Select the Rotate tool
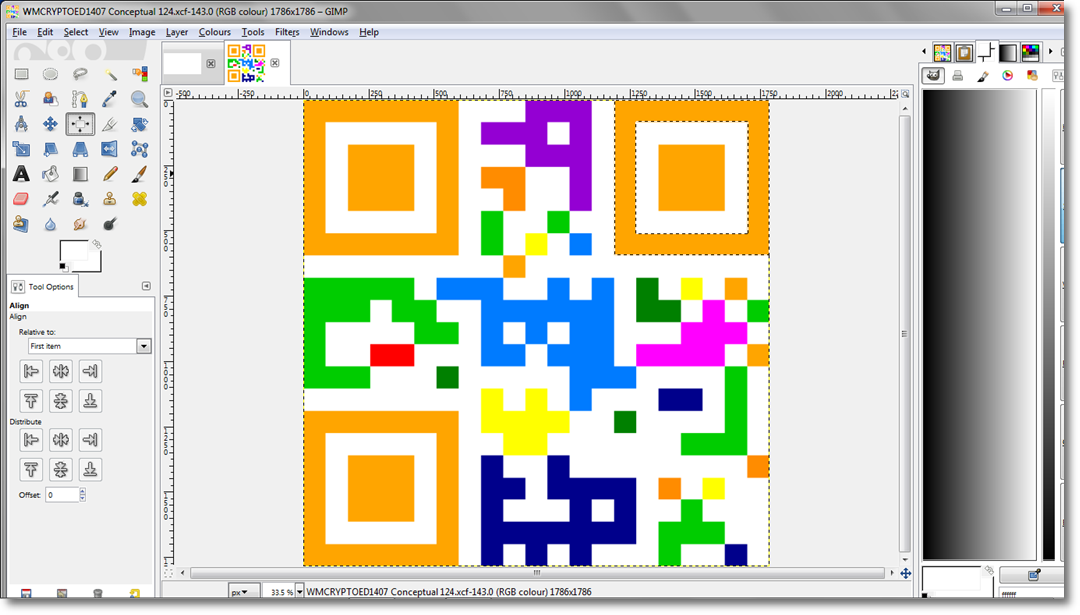The image size is (1080, 615). tap(139, 124)
